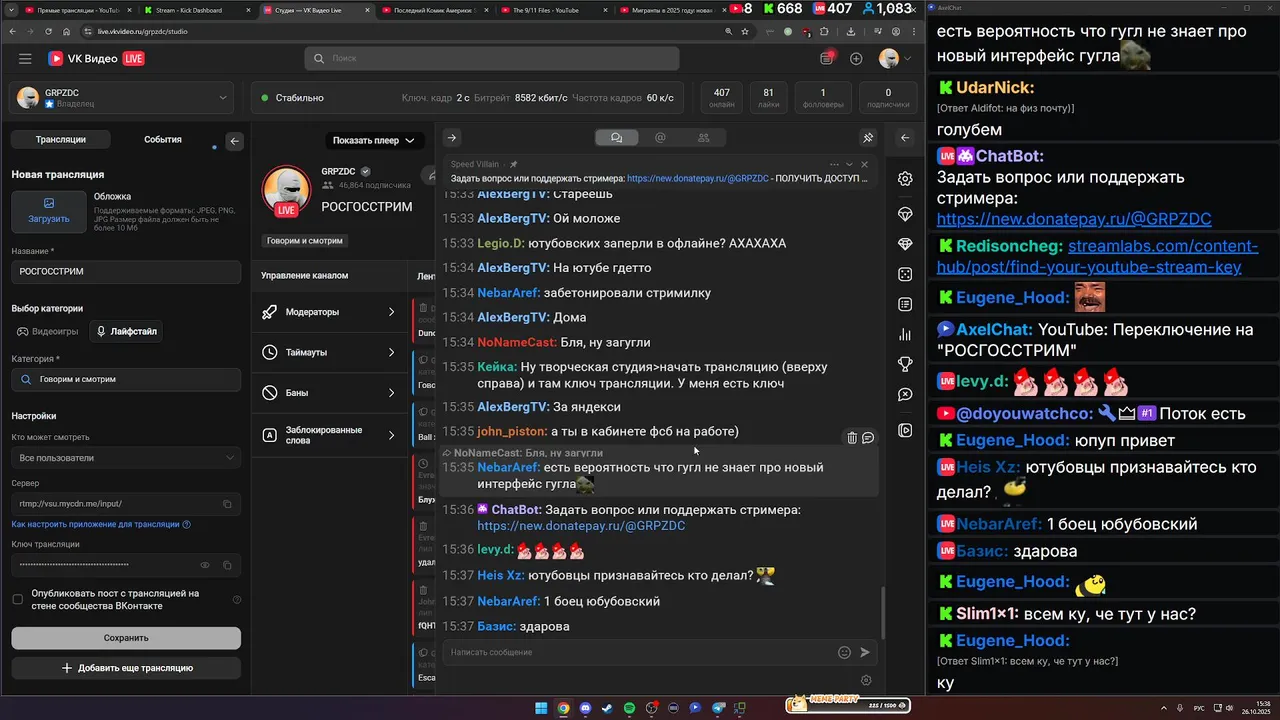
Task: Open VK Video notifications icon
Action: tap(826, 59)
